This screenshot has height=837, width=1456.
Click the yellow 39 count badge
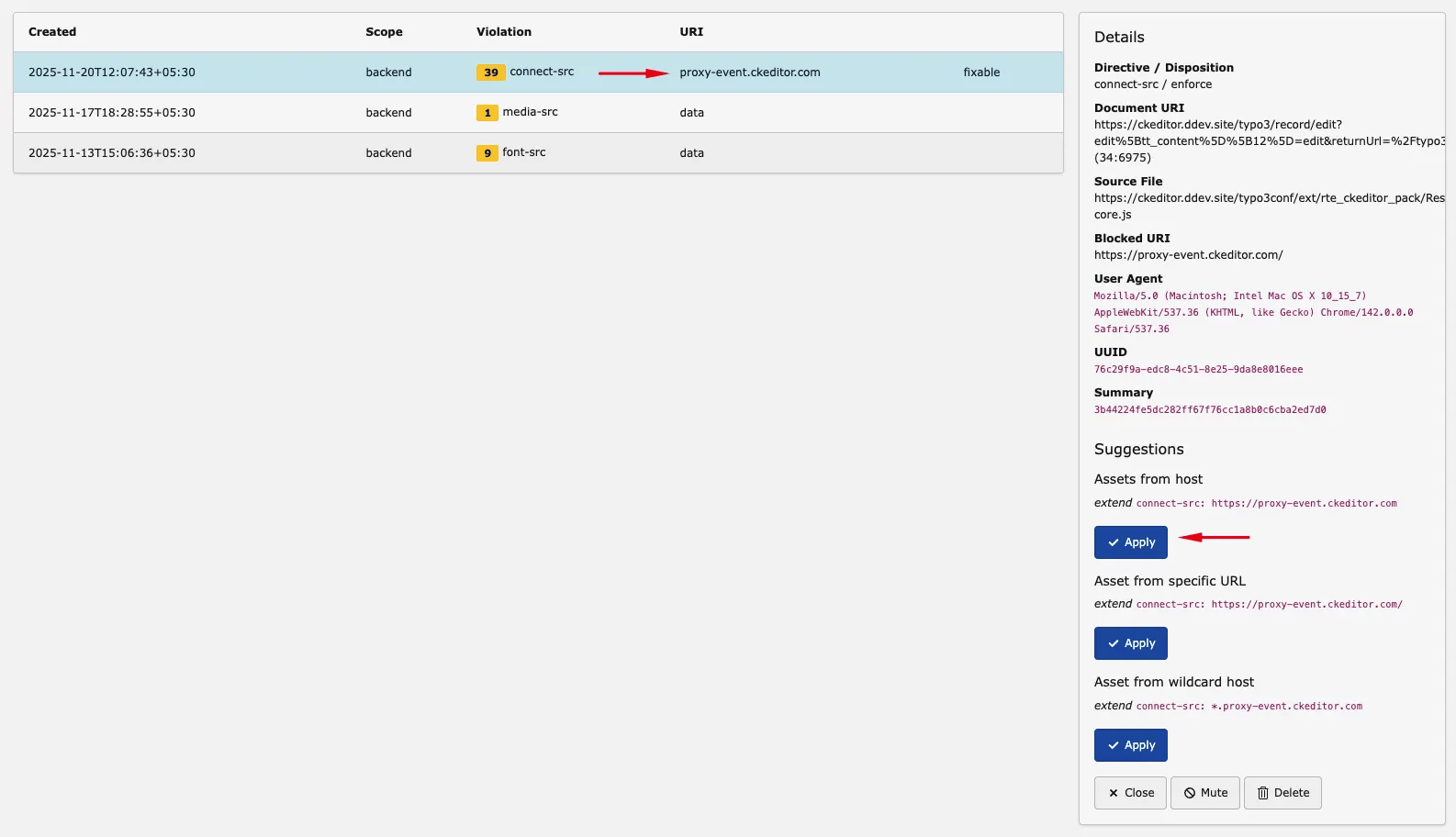491,73
